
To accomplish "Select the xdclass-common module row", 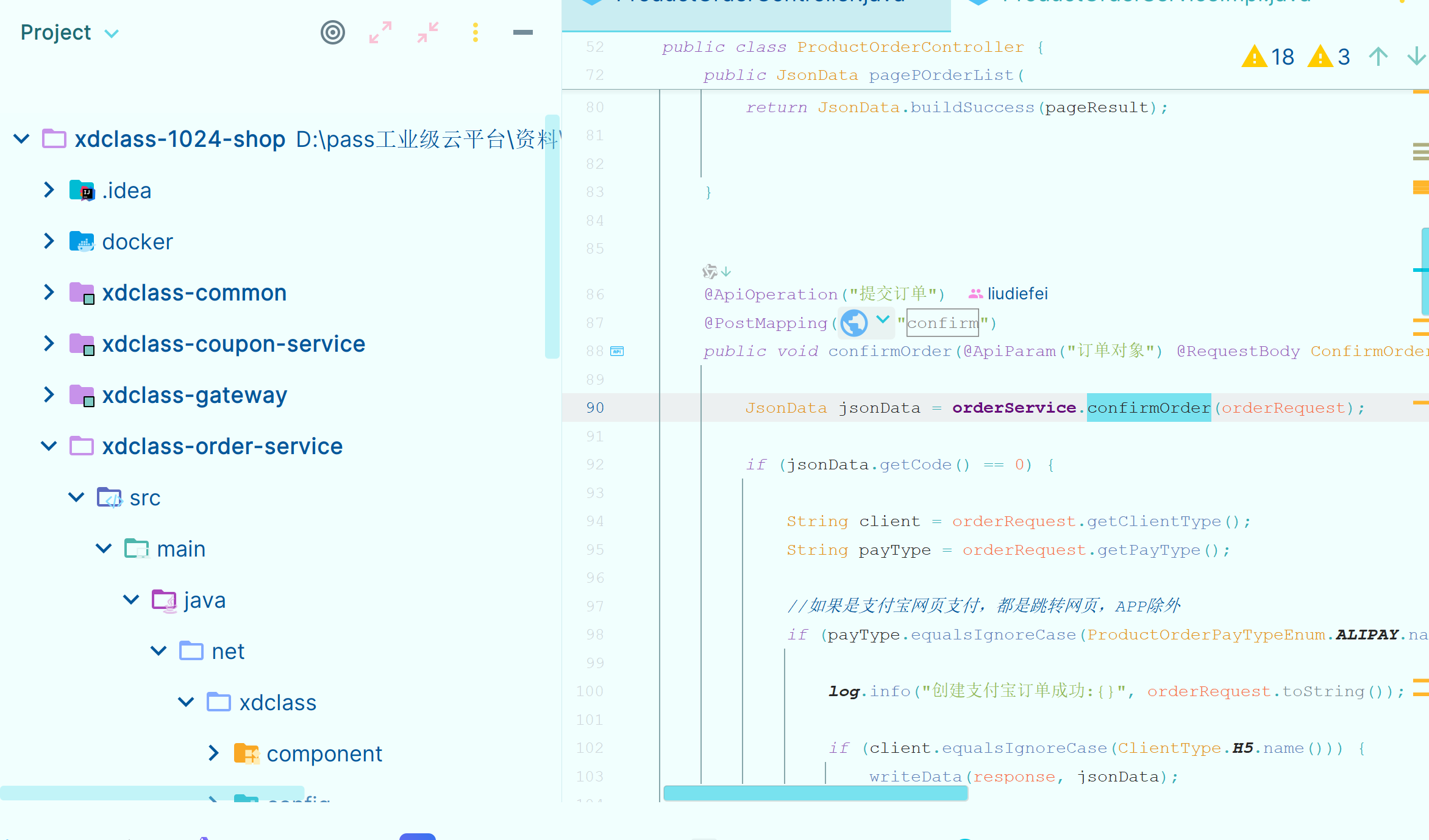I will coord(280,293).
